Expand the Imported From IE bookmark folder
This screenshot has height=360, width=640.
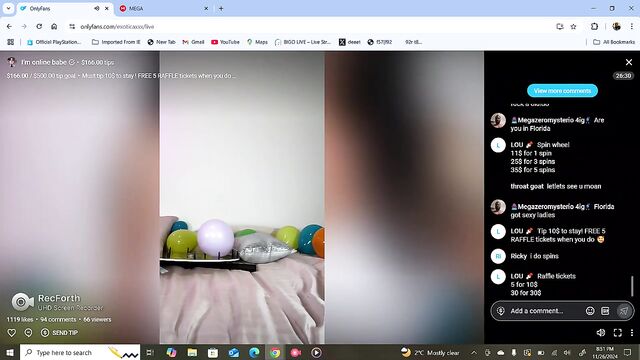coord(116,42)
